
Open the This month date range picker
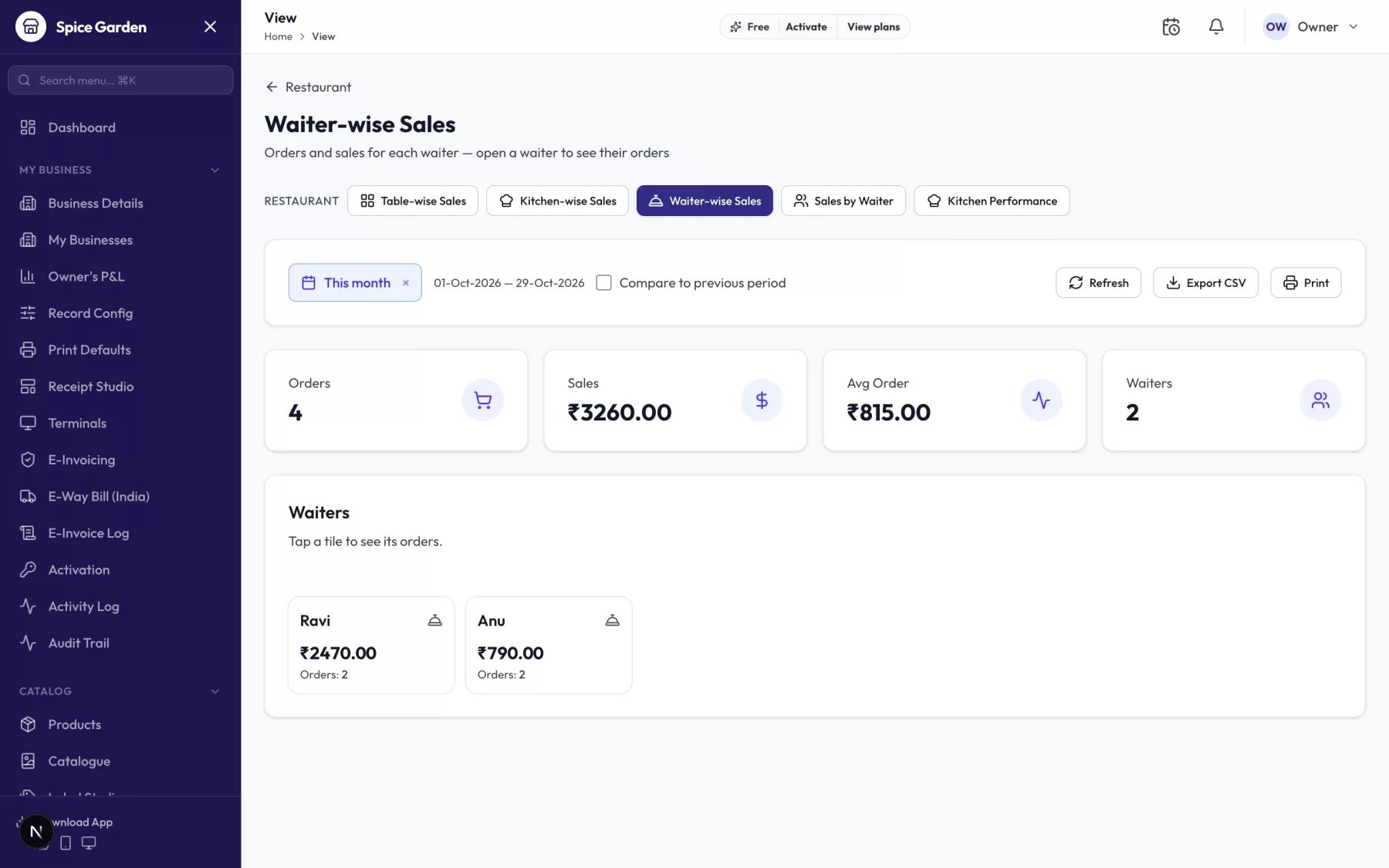click(355, 283)
